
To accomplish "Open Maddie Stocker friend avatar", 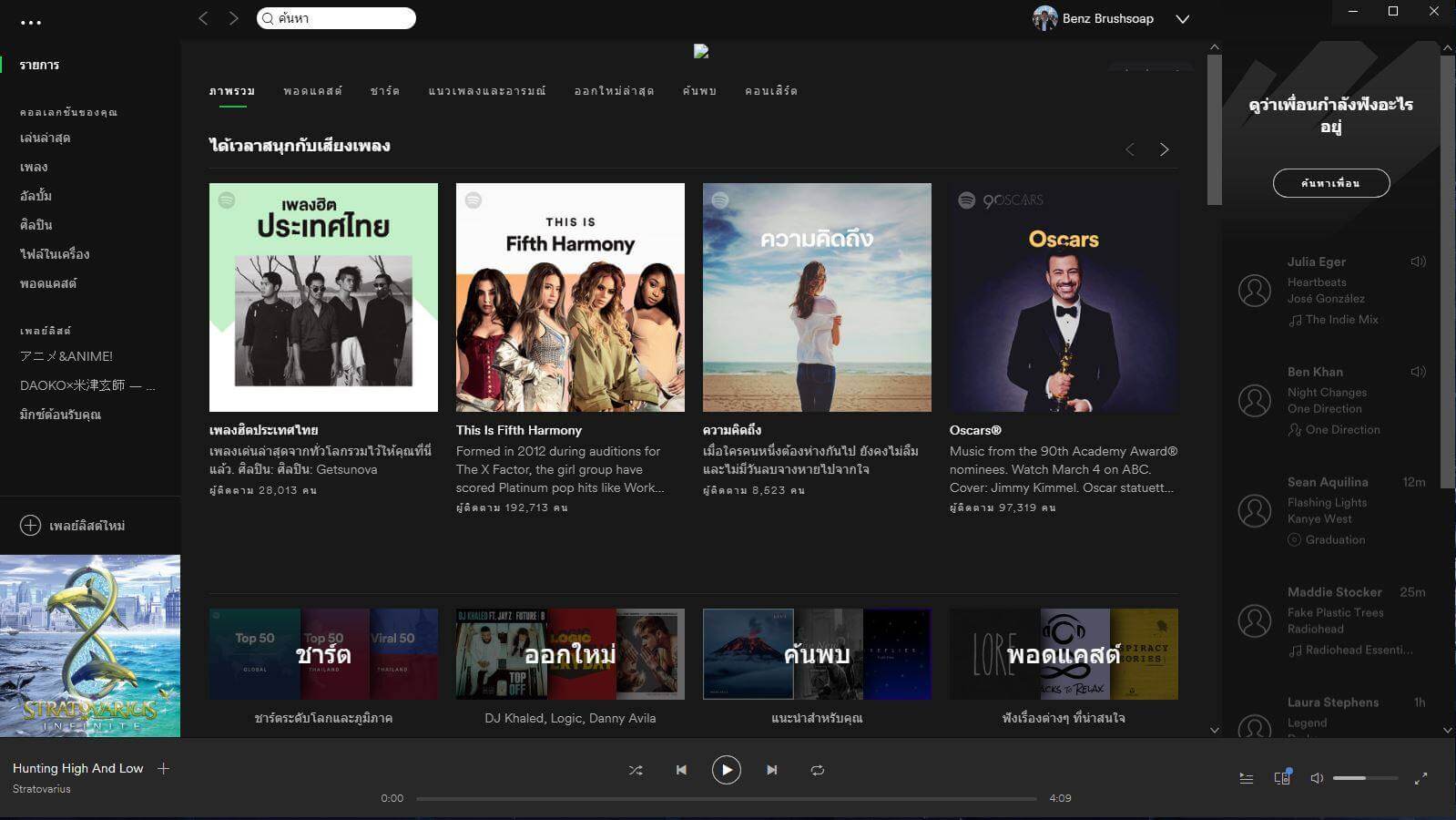I will tap(1255, 621).
